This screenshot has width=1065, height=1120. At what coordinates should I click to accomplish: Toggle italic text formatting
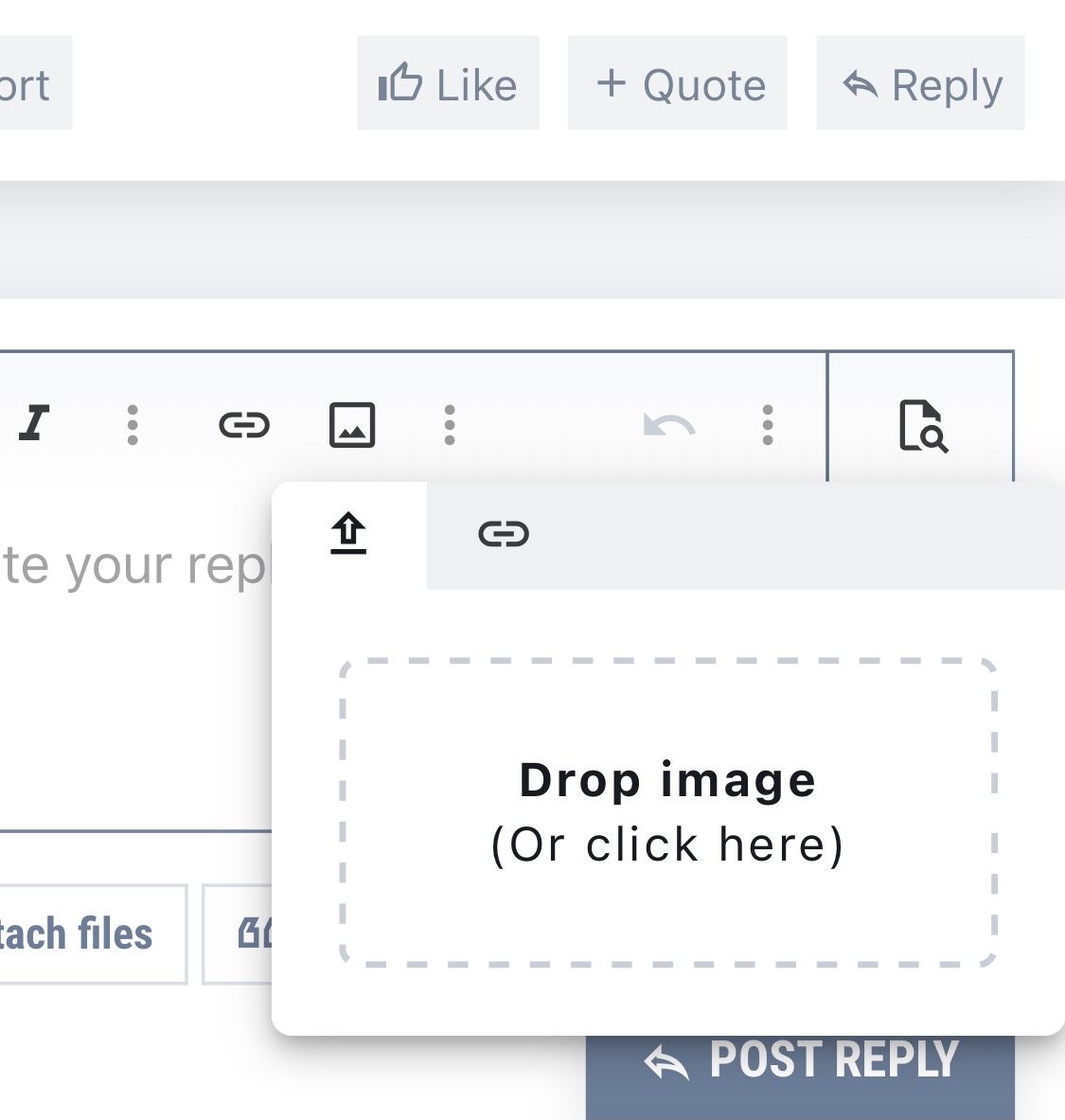35,424
